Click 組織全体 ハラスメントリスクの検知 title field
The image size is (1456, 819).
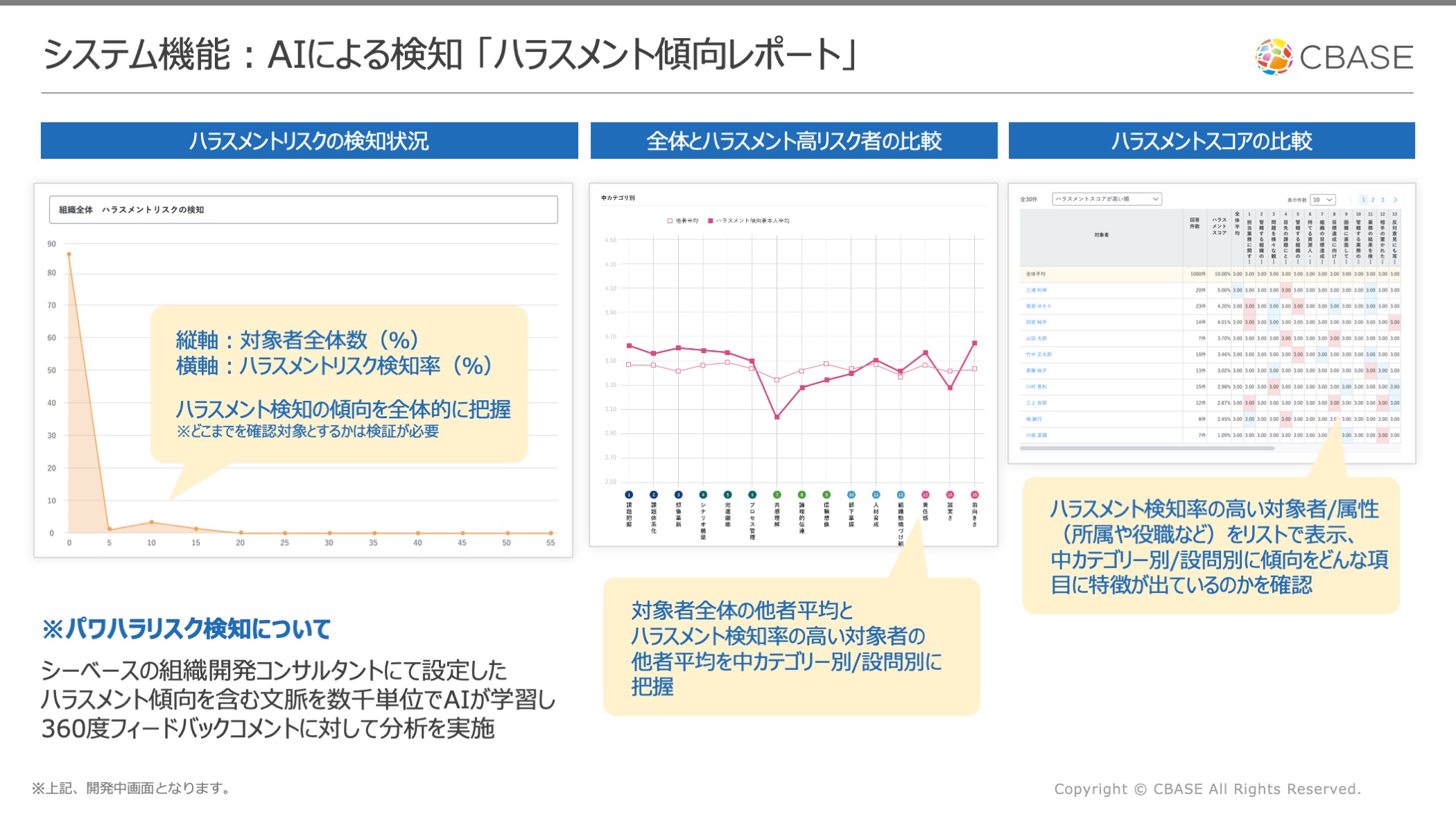coord(303,209)
